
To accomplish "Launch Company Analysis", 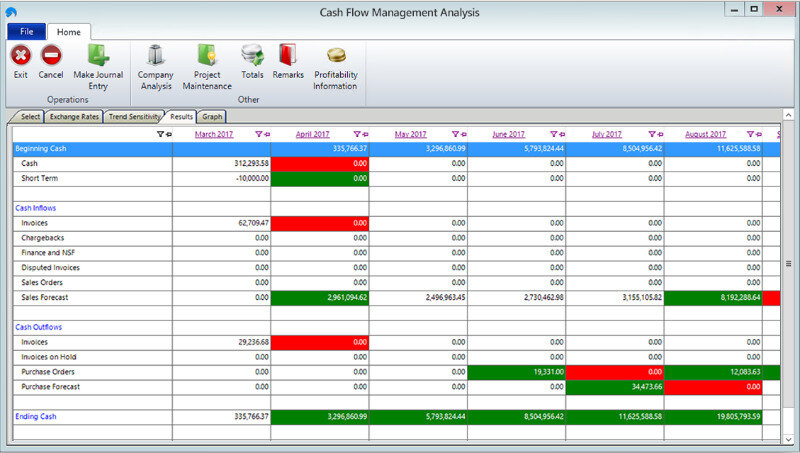I will 155,56.
